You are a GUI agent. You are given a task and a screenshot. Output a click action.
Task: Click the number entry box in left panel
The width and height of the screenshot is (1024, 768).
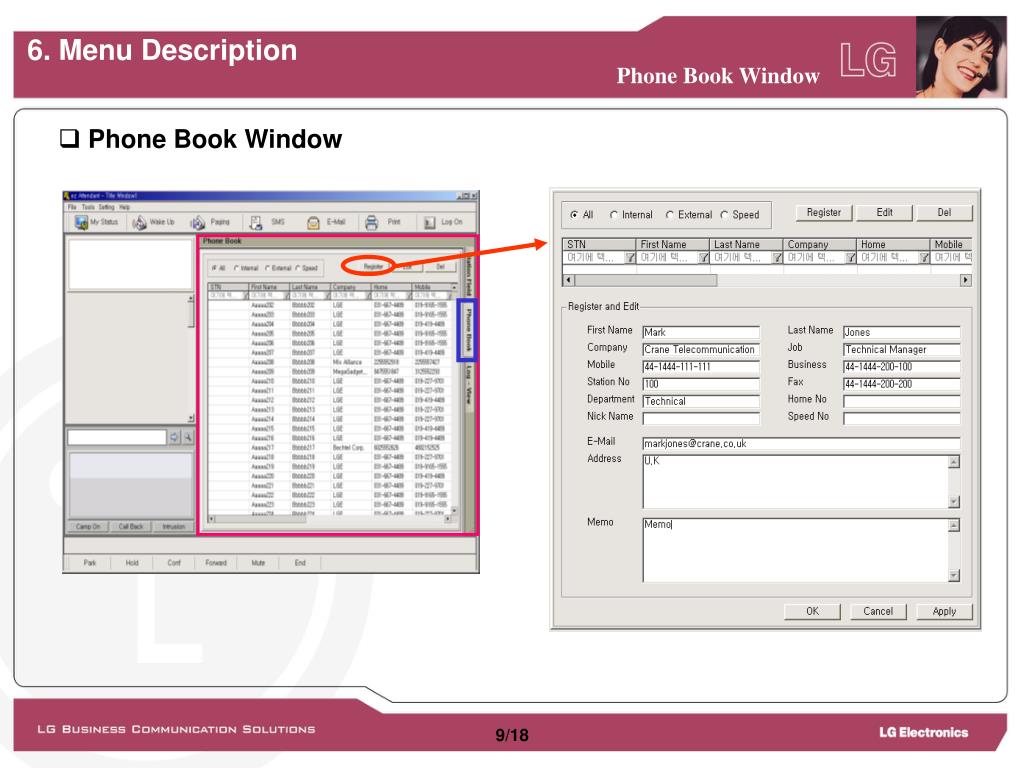coord(117,437)
